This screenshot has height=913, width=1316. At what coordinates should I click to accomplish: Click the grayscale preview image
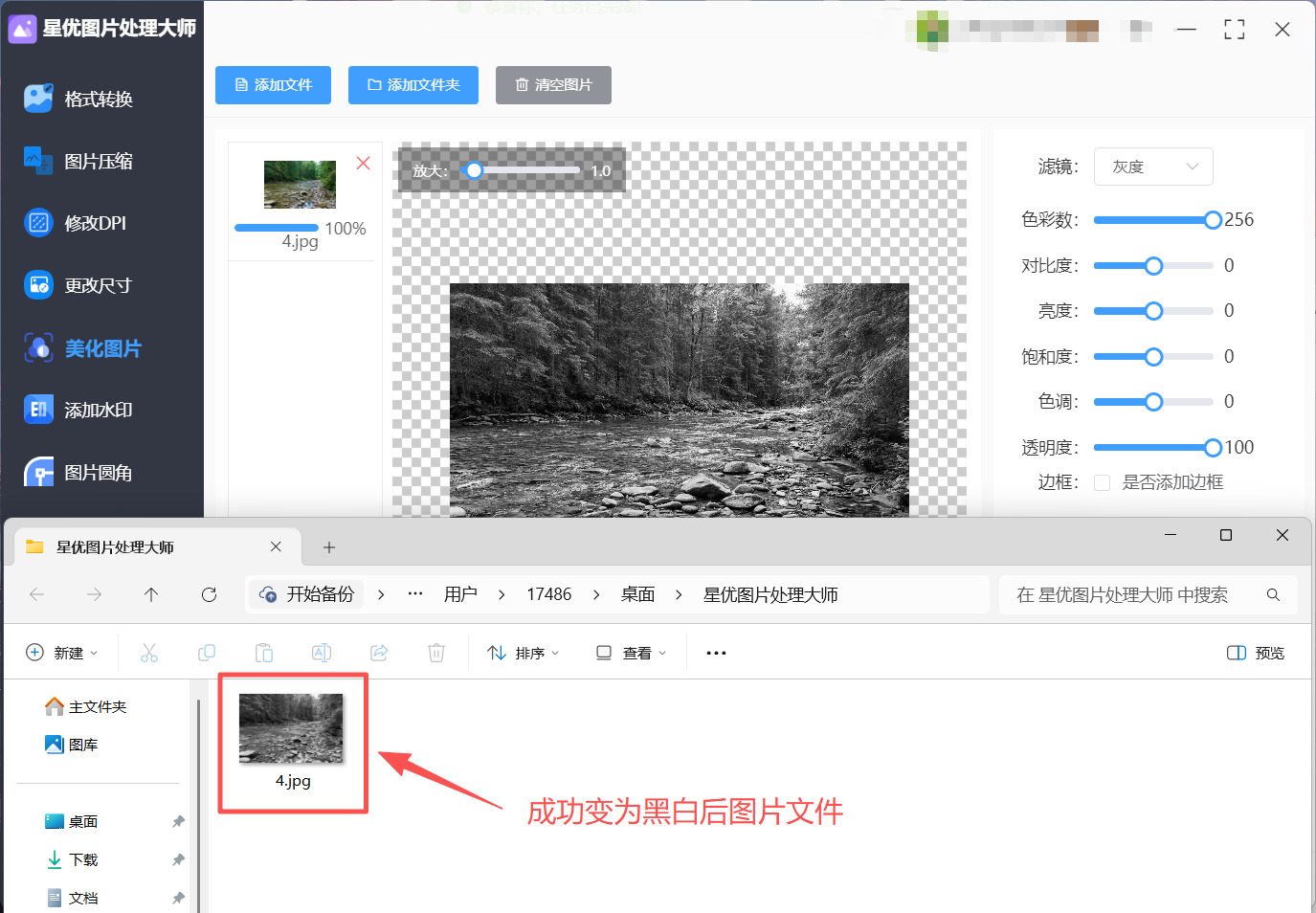coord(680,400)
